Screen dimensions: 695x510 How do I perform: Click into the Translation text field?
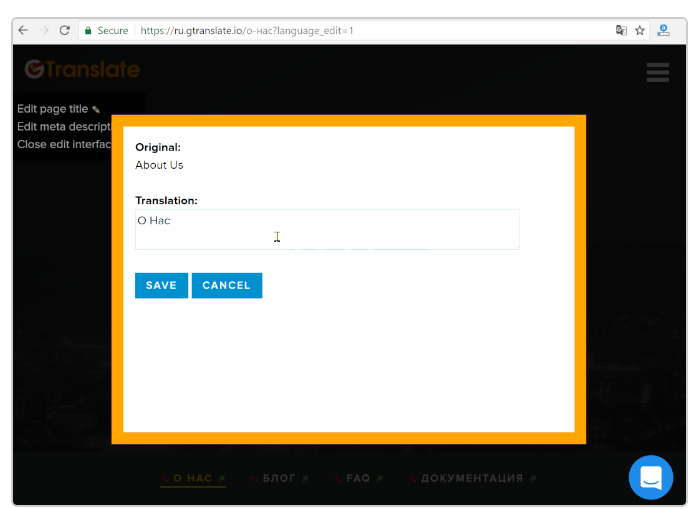[327, 229]
